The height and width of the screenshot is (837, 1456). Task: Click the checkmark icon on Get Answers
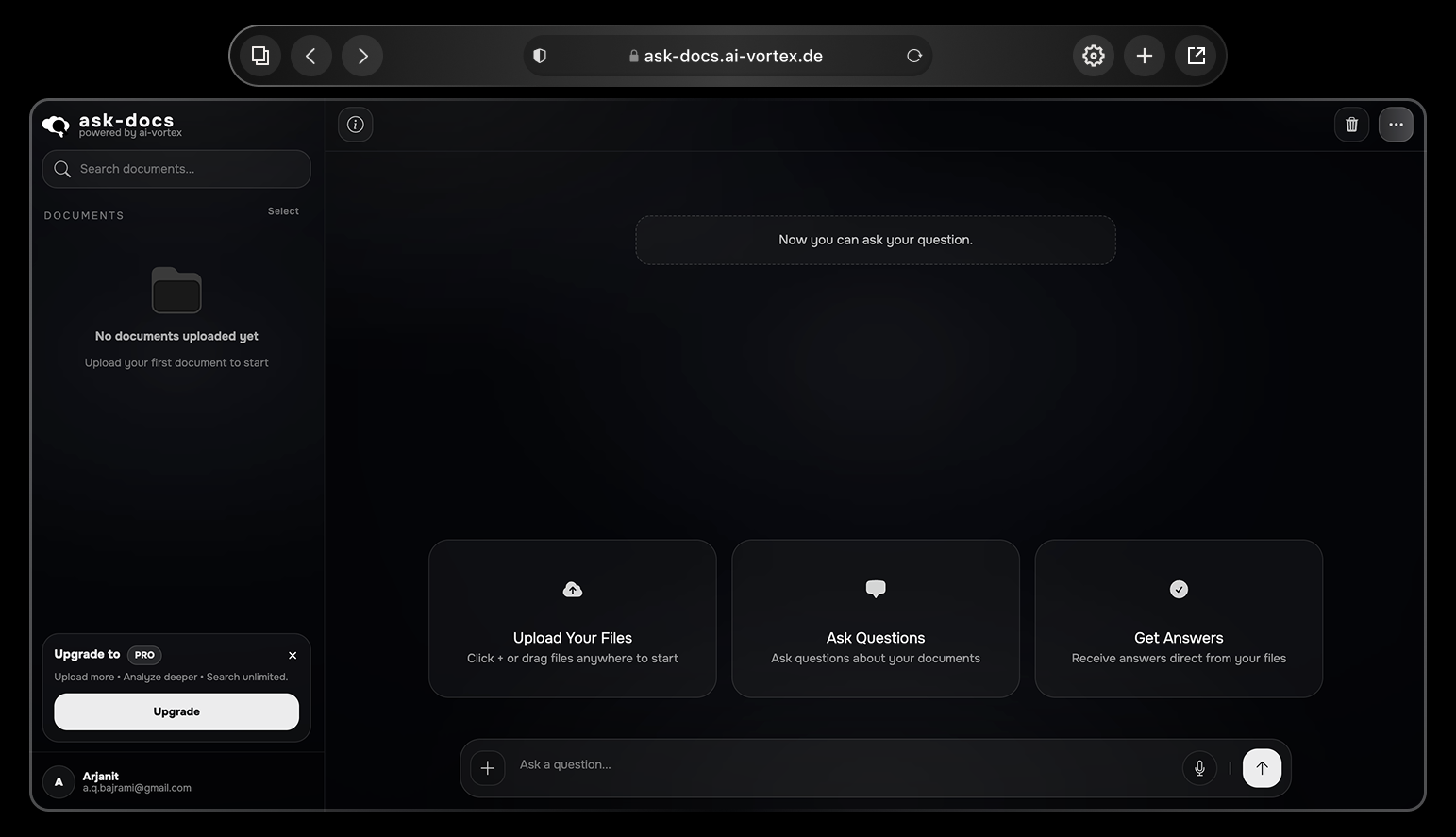pyautogui.click(x=1178, y=588)
